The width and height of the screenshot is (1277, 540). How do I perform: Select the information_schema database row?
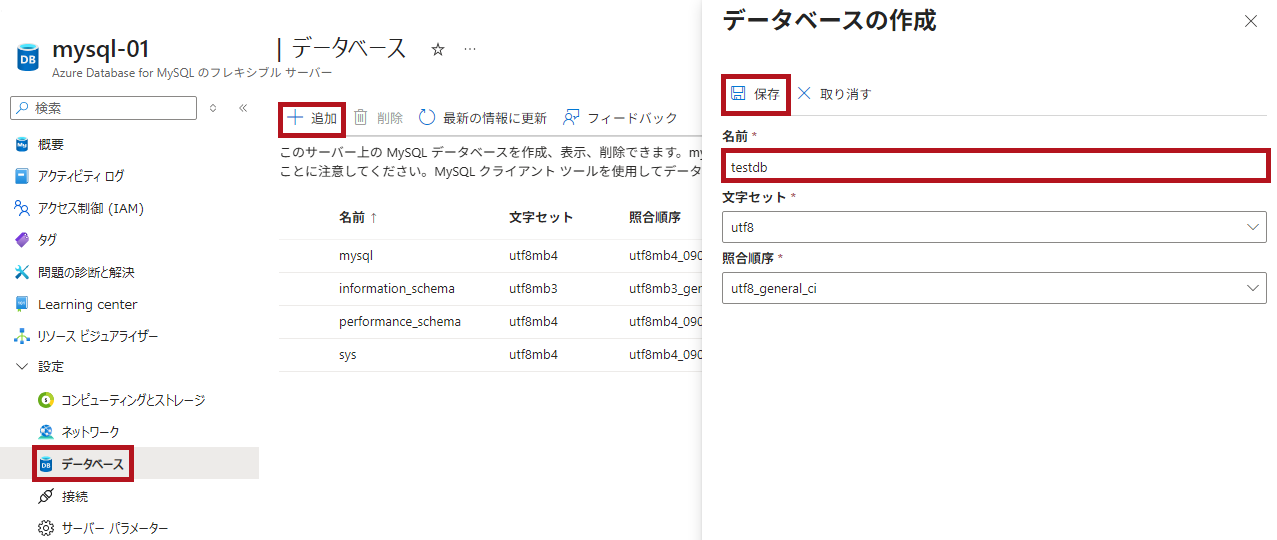(396, 289)
